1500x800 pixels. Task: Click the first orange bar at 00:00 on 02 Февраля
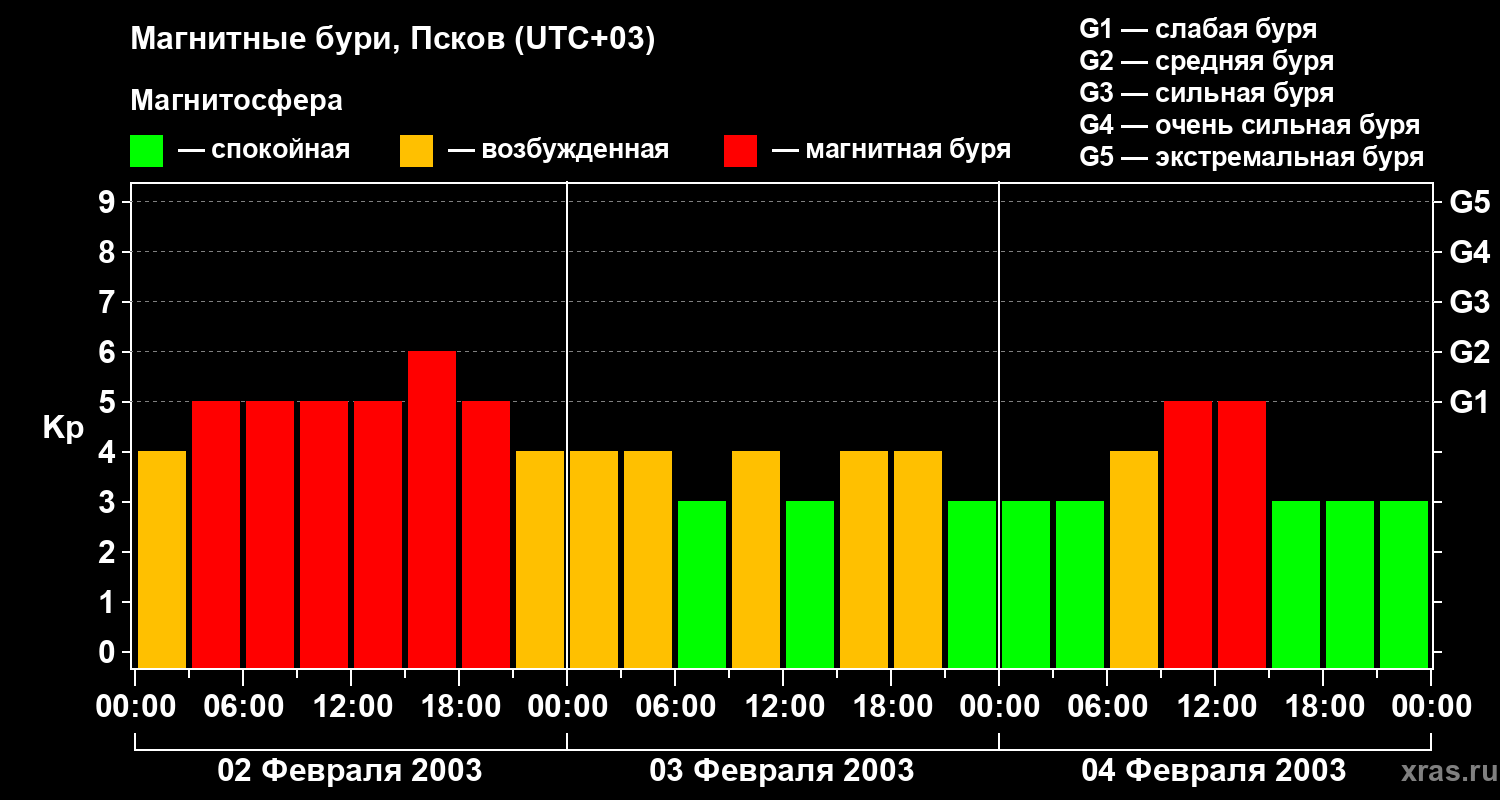point(162,560)
